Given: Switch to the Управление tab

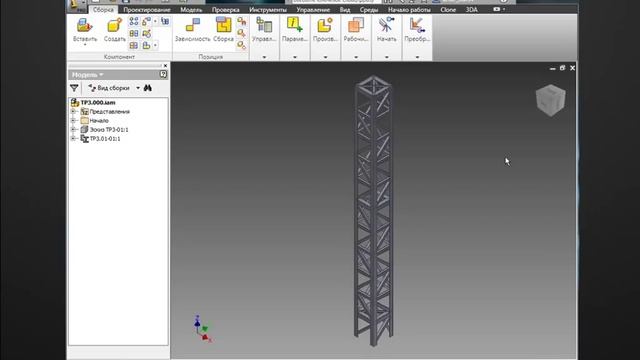Looking at the screenshot, I should [x=313, y=10].
